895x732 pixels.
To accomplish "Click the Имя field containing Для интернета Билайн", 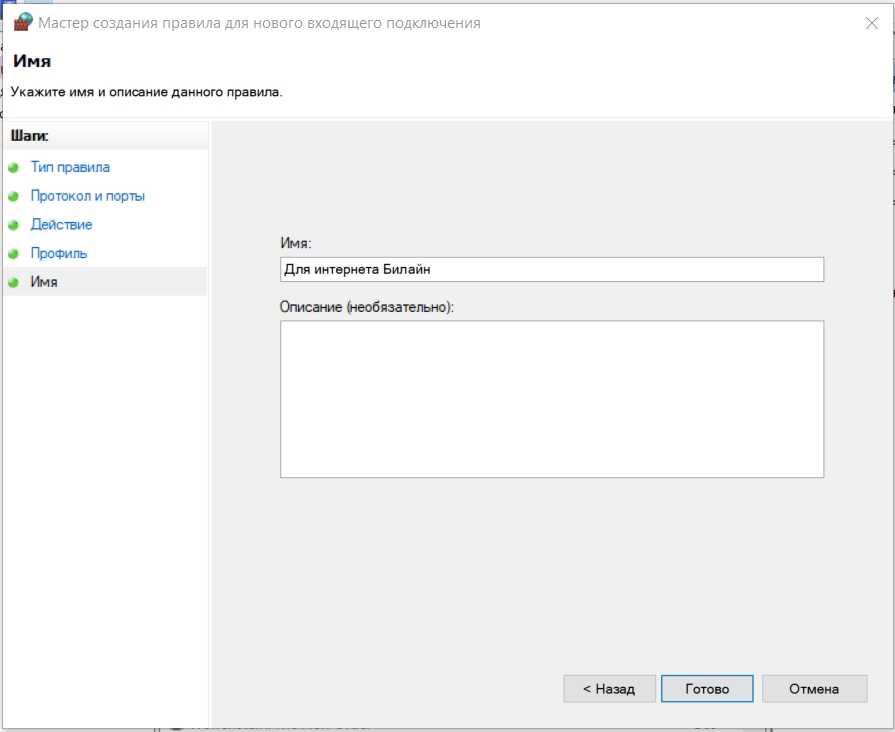I will coord(551,270).
